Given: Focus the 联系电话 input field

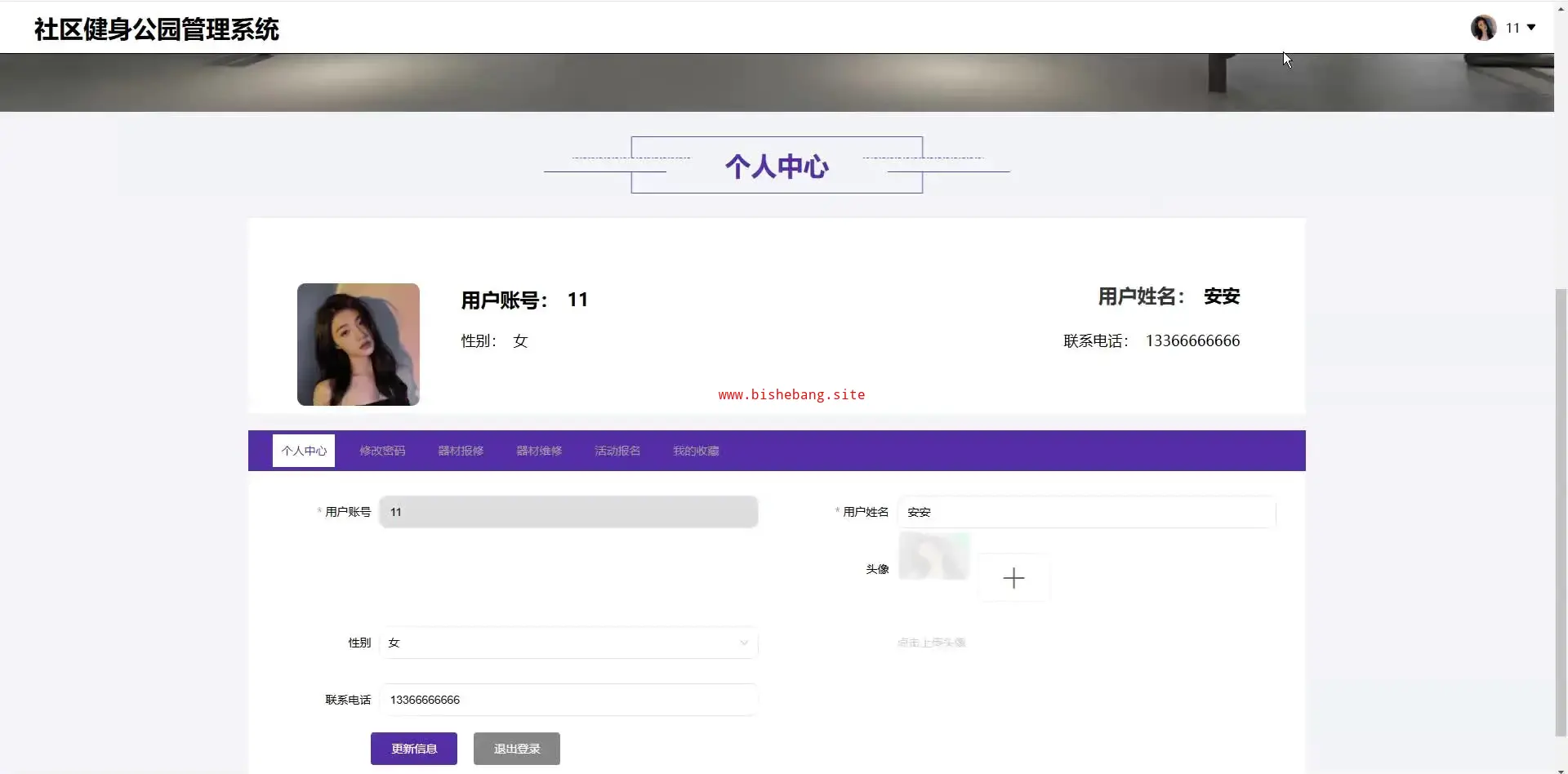Looking at the screenshot, I should [x=568, y=700].
